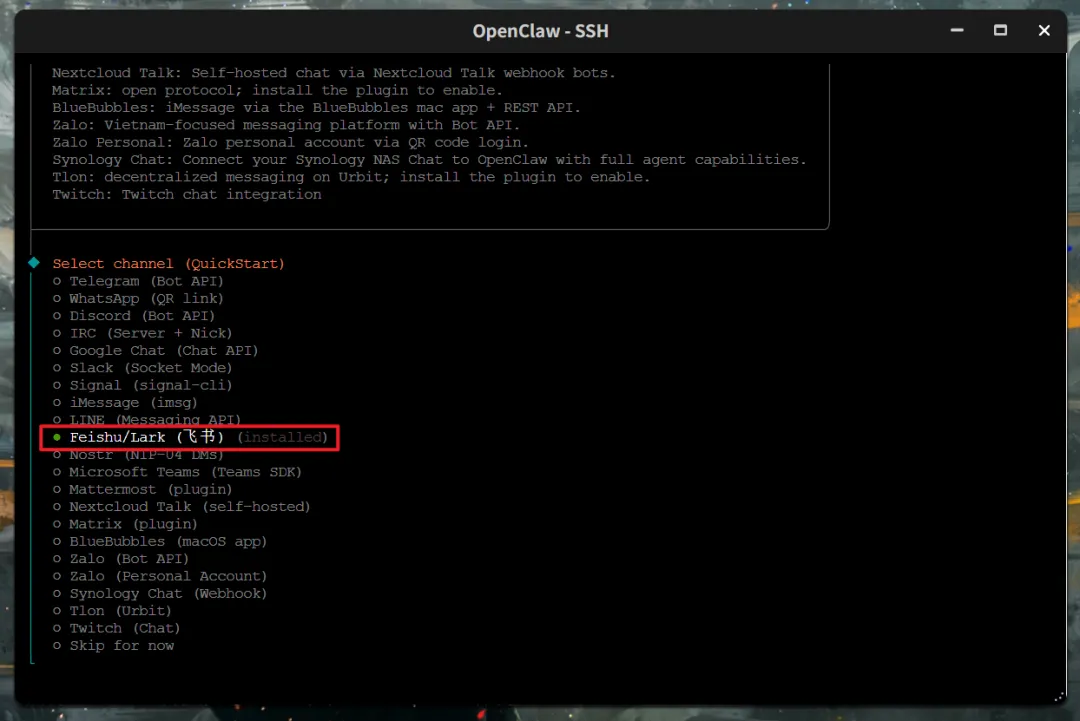The width and height of the screenshot is (1080, 721).
Task: Select Google Chat (Chat API) option
Action: point(156,351)
